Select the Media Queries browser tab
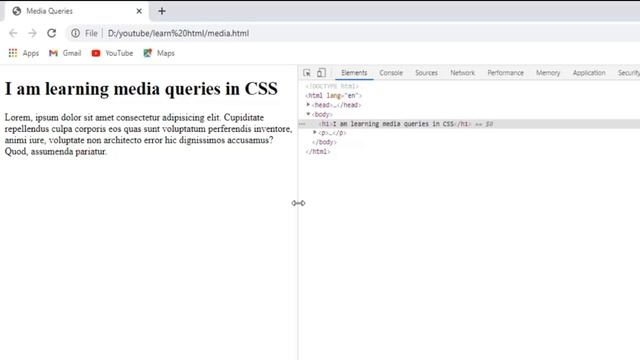640x360 pixels. [x=76, y=11]
